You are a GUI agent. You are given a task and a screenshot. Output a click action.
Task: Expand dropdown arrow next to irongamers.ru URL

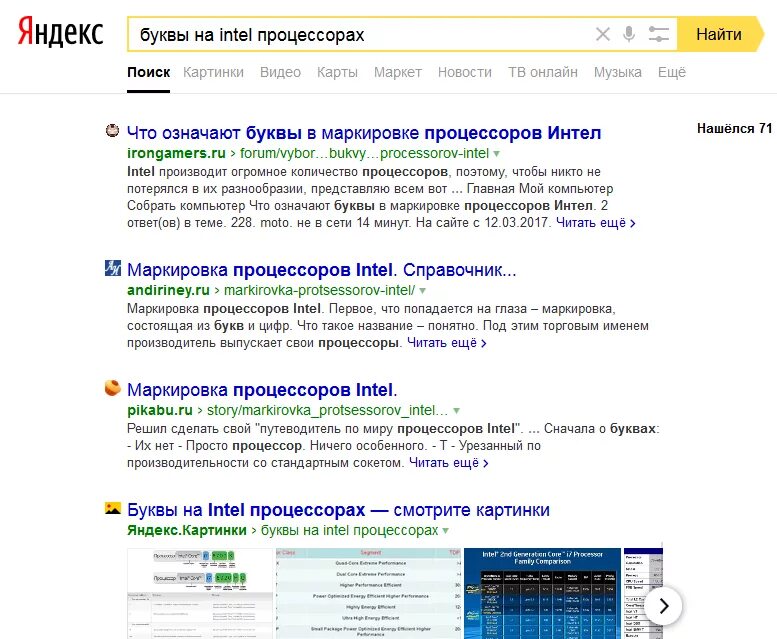pyautogui.click(x=497, y=154)
